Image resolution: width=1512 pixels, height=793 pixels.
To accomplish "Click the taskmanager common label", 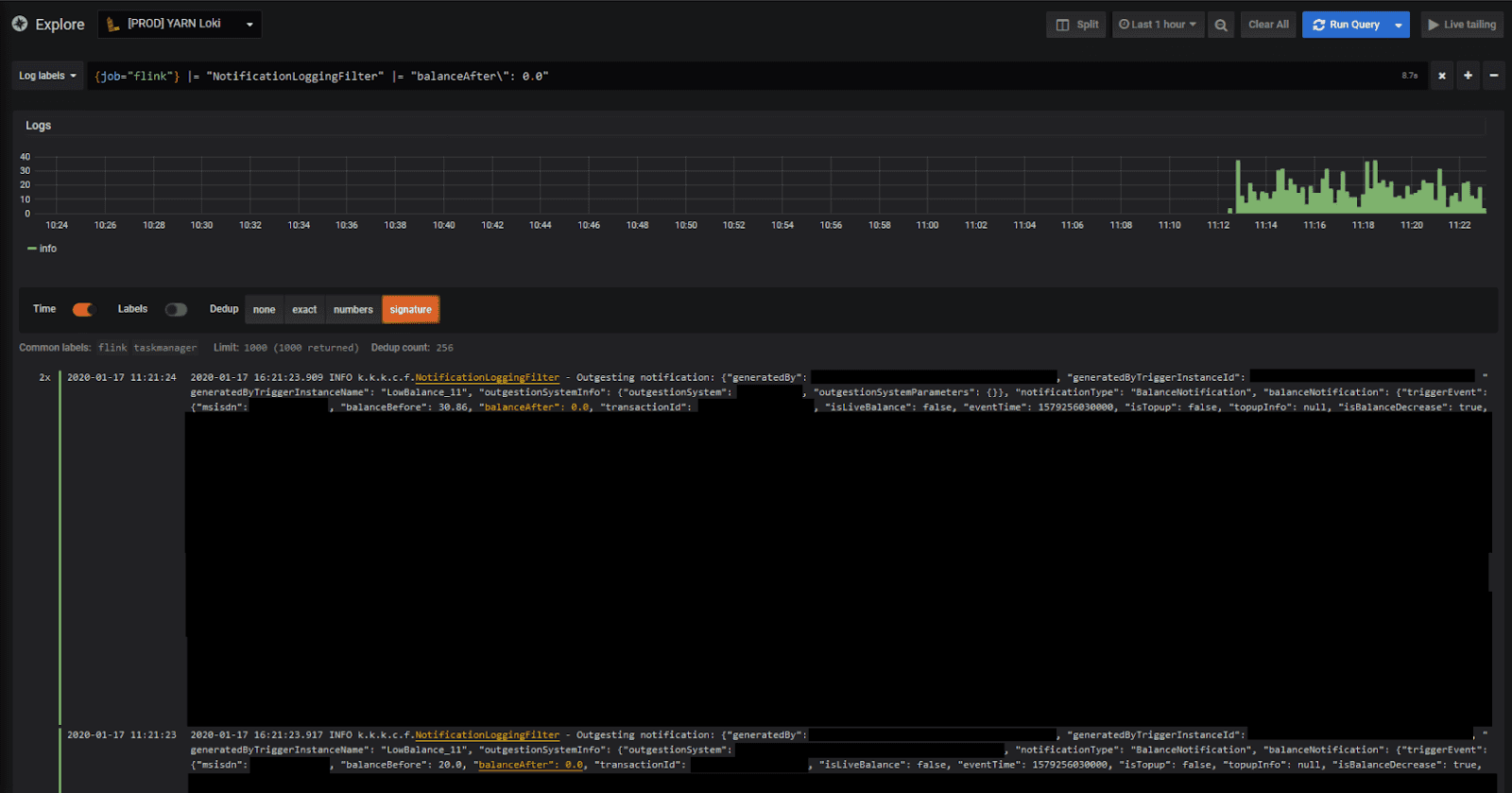I will click(165, 348).
